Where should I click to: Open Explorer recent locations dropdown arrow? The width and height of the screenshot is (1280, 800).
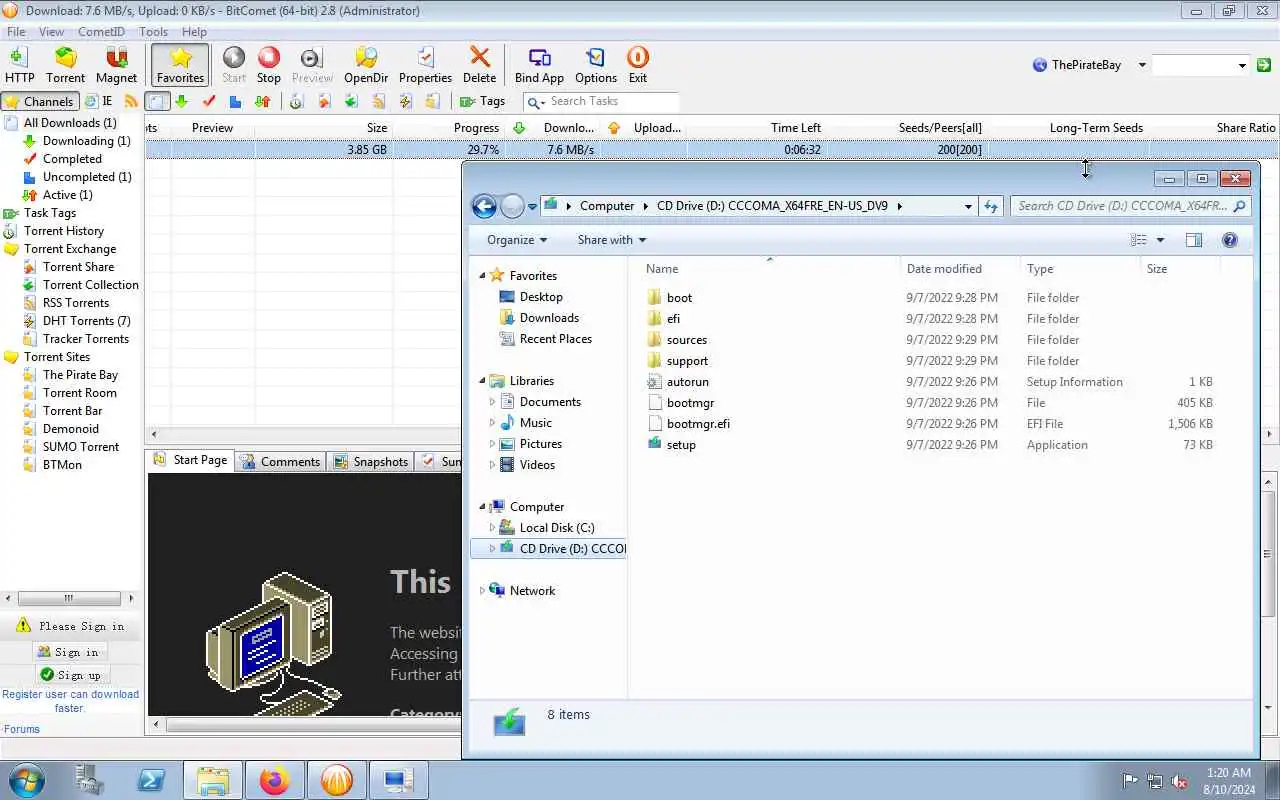[x=532, y=206]
